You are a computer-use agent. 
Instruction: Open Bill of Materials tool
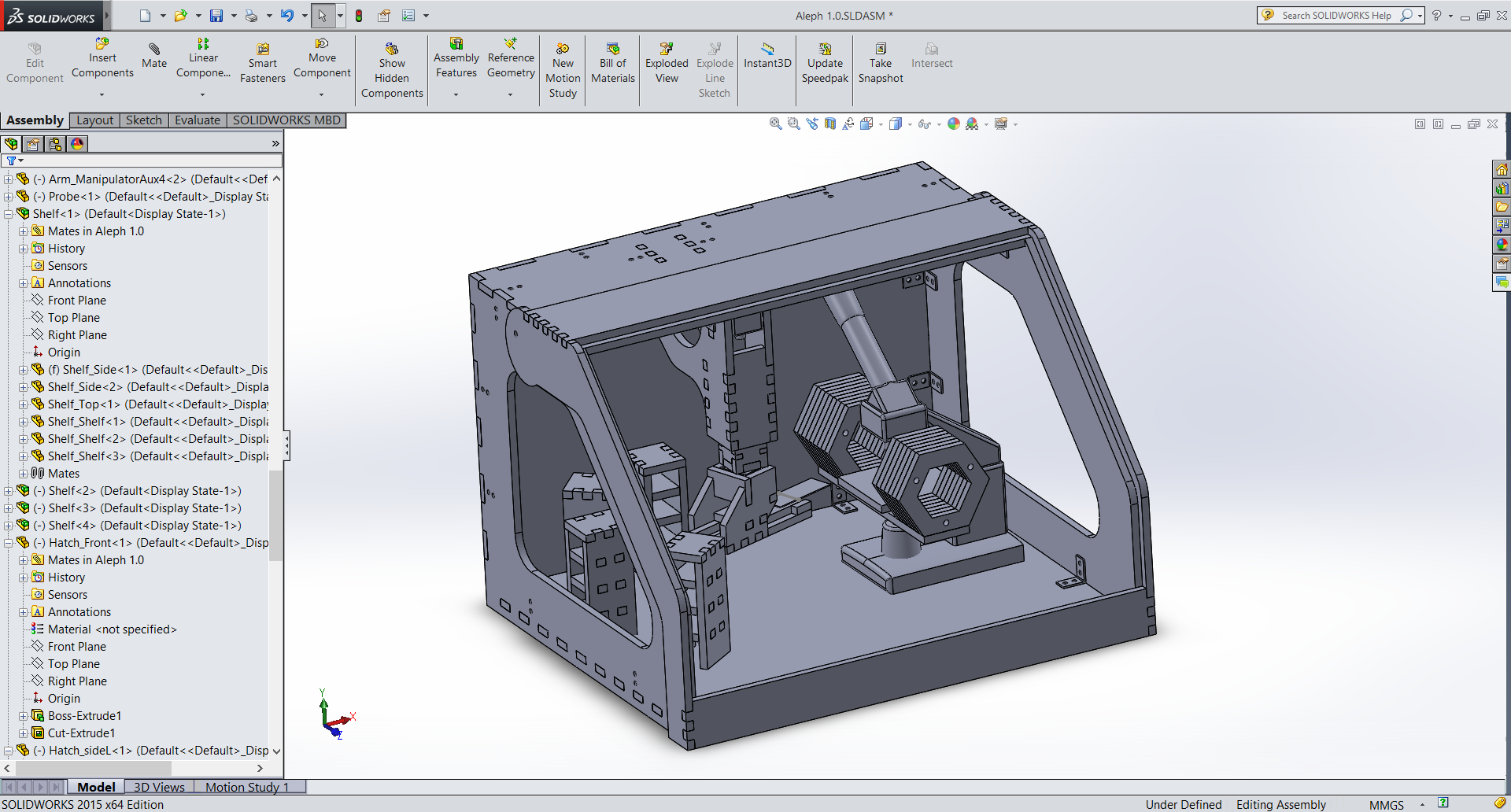(x=613, y=63)
